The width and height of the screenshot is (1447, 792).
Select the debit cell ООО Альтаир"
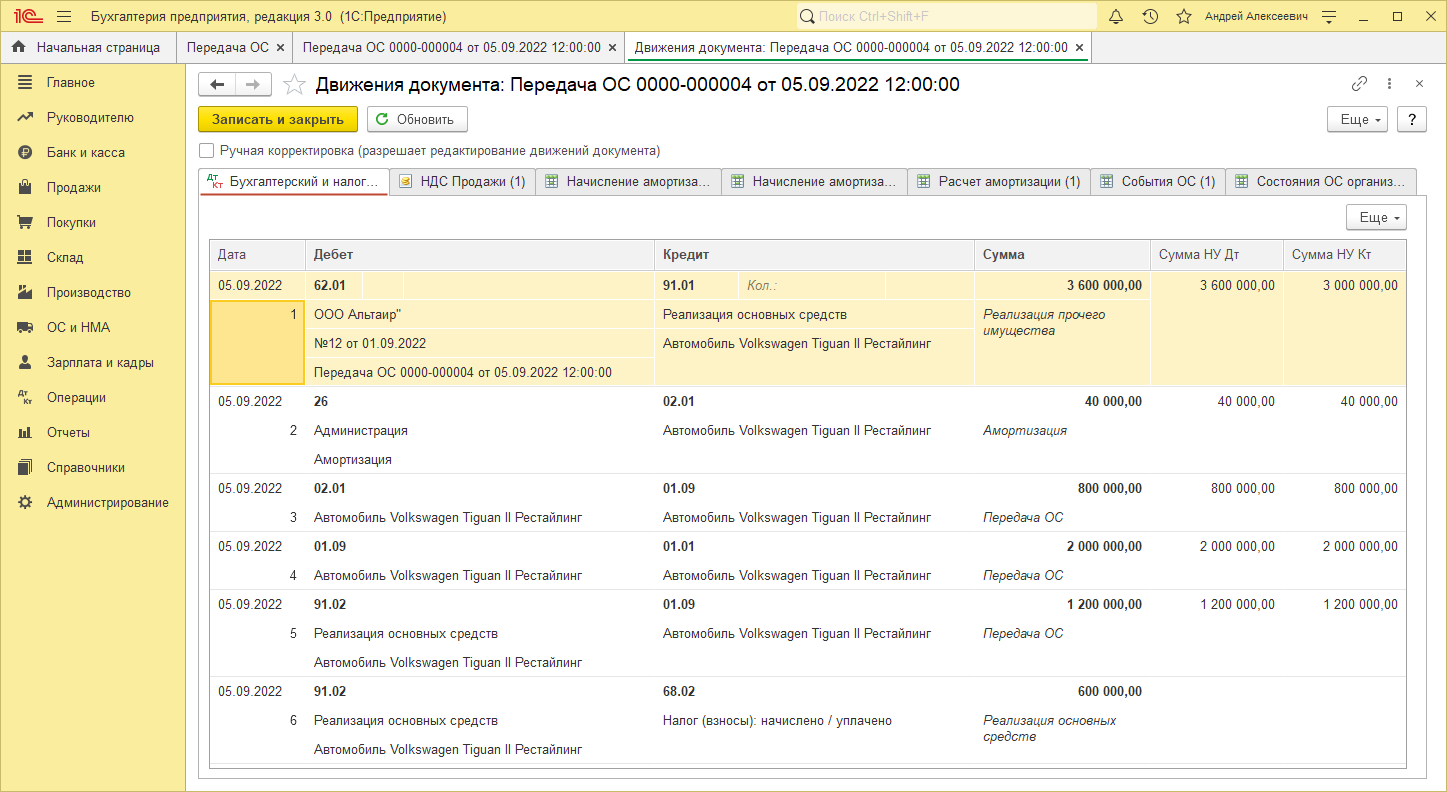point(479,314)
